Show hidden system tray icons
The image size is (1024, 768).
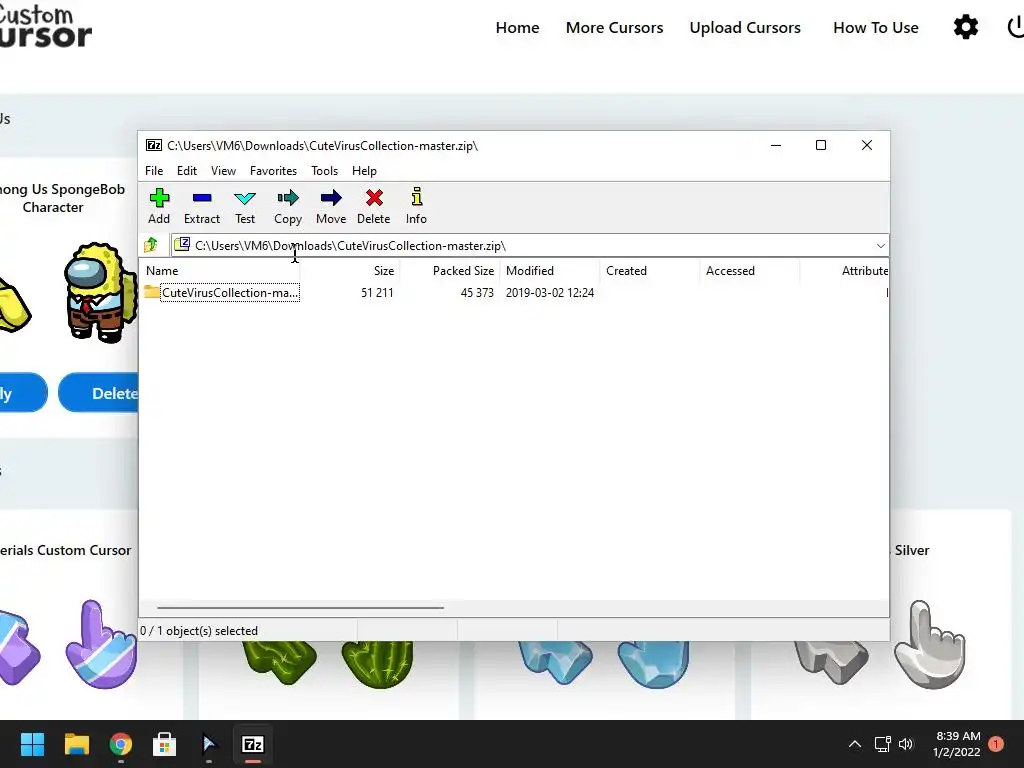pos(854,744)
